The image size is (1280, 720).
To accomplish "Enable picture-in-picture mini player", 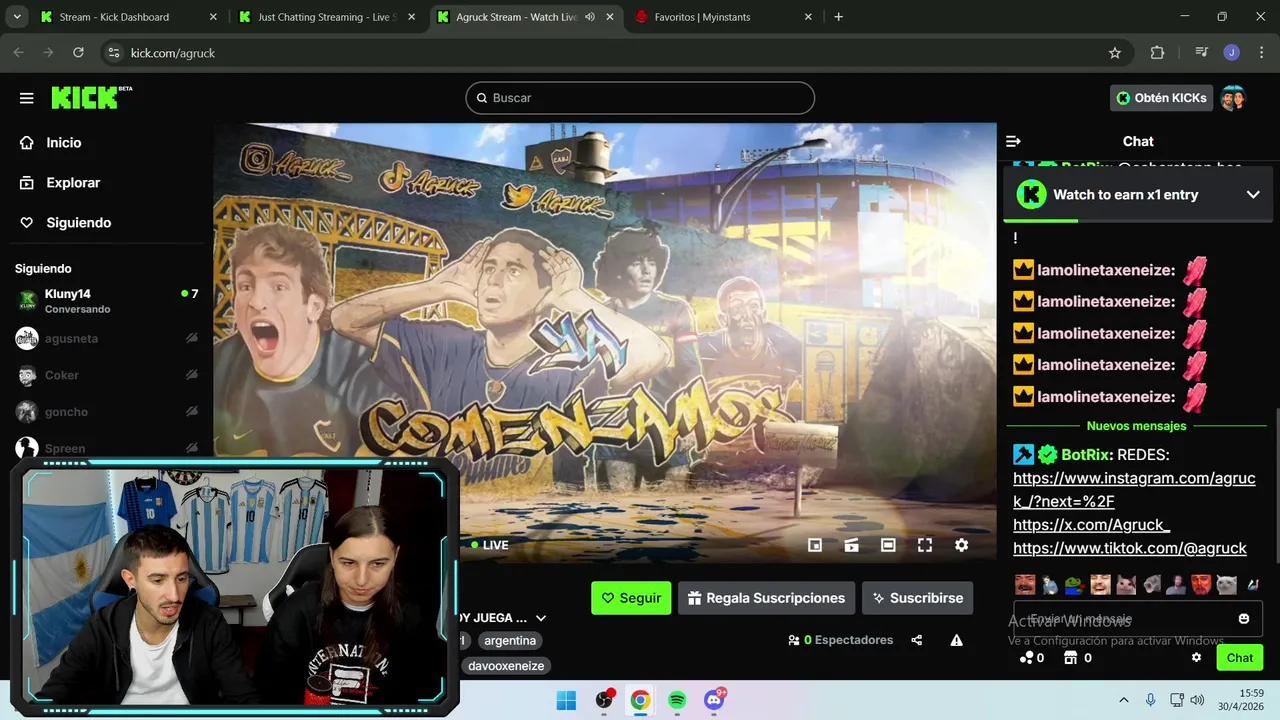I will pyautogui.click(x=815, y=545).
